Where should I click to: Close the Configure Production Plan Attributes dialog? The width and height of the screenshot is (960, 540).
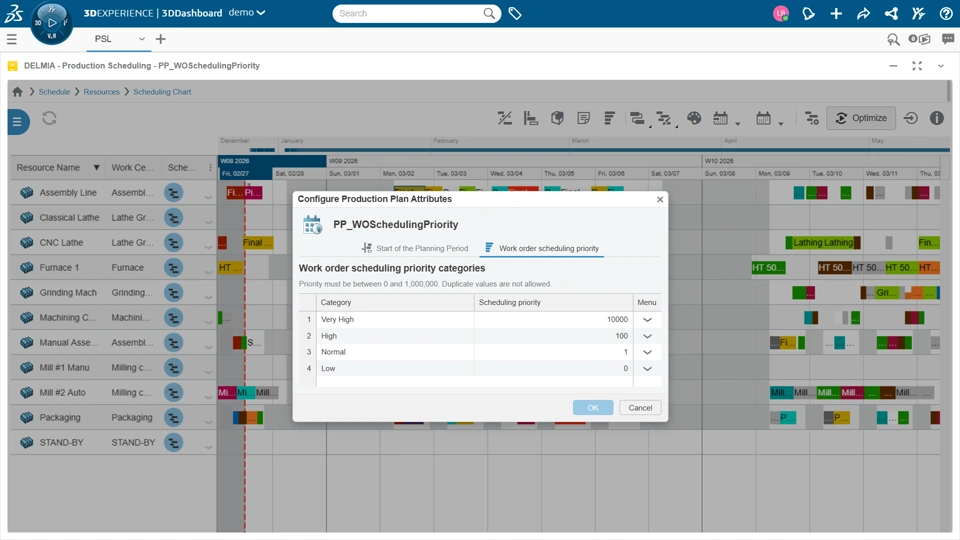point(659,200)
